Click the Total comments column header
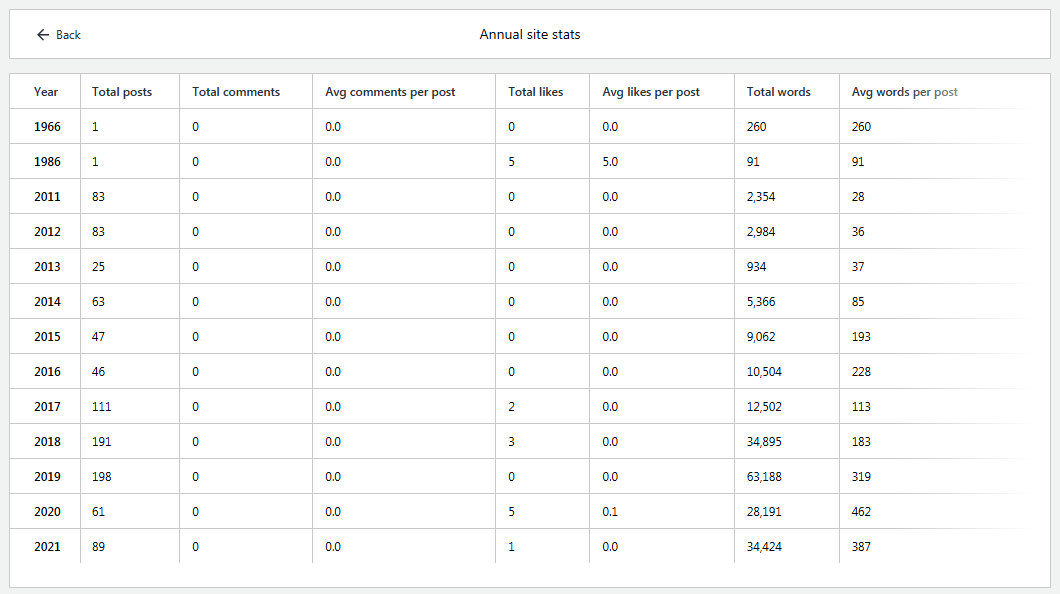This screenshot has height=594, width=1060. (236, 92)
